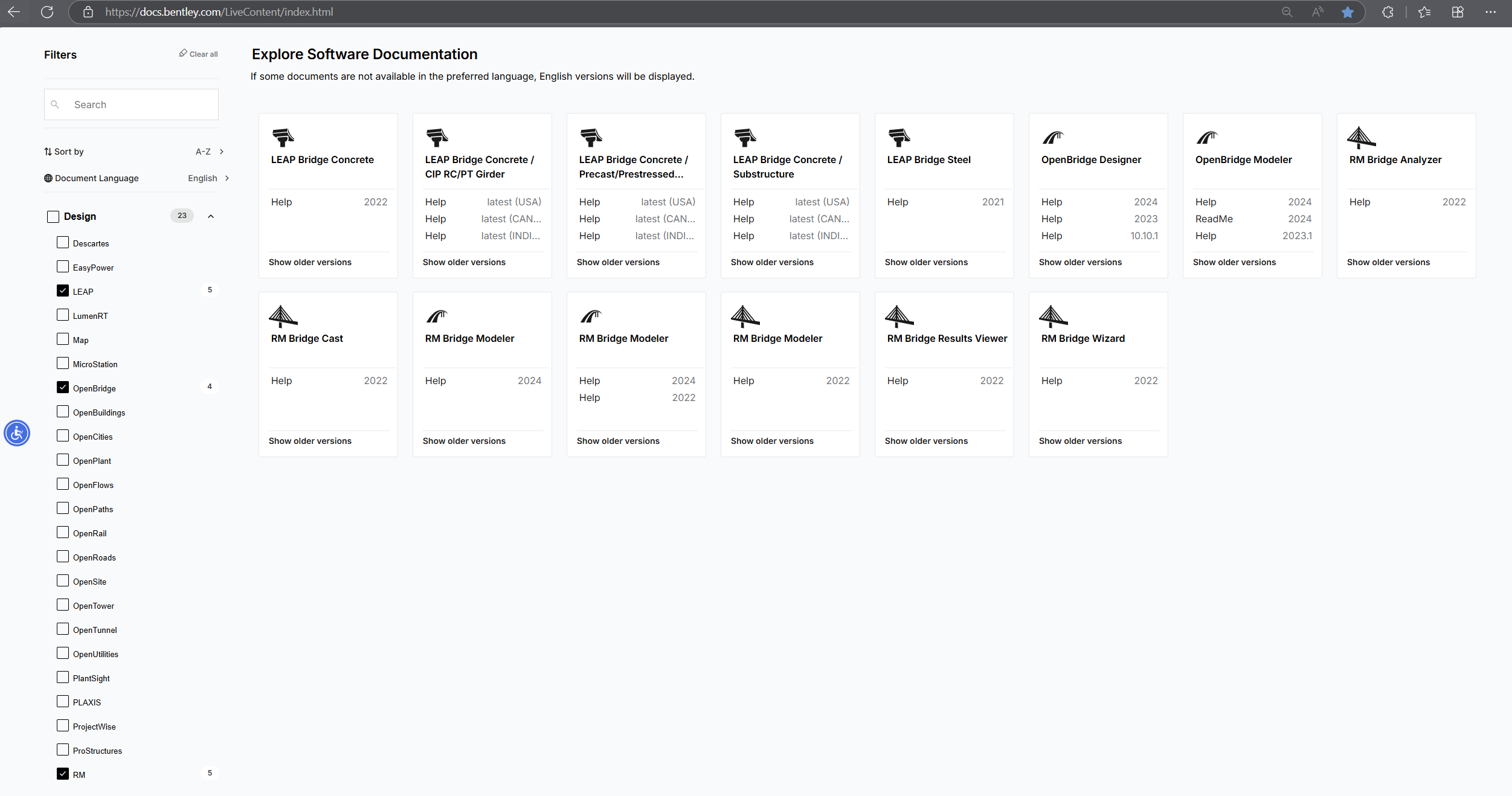Open OpenBridge Designer Help 2024
The image size is (1512, 796).
pos(1099,202)
